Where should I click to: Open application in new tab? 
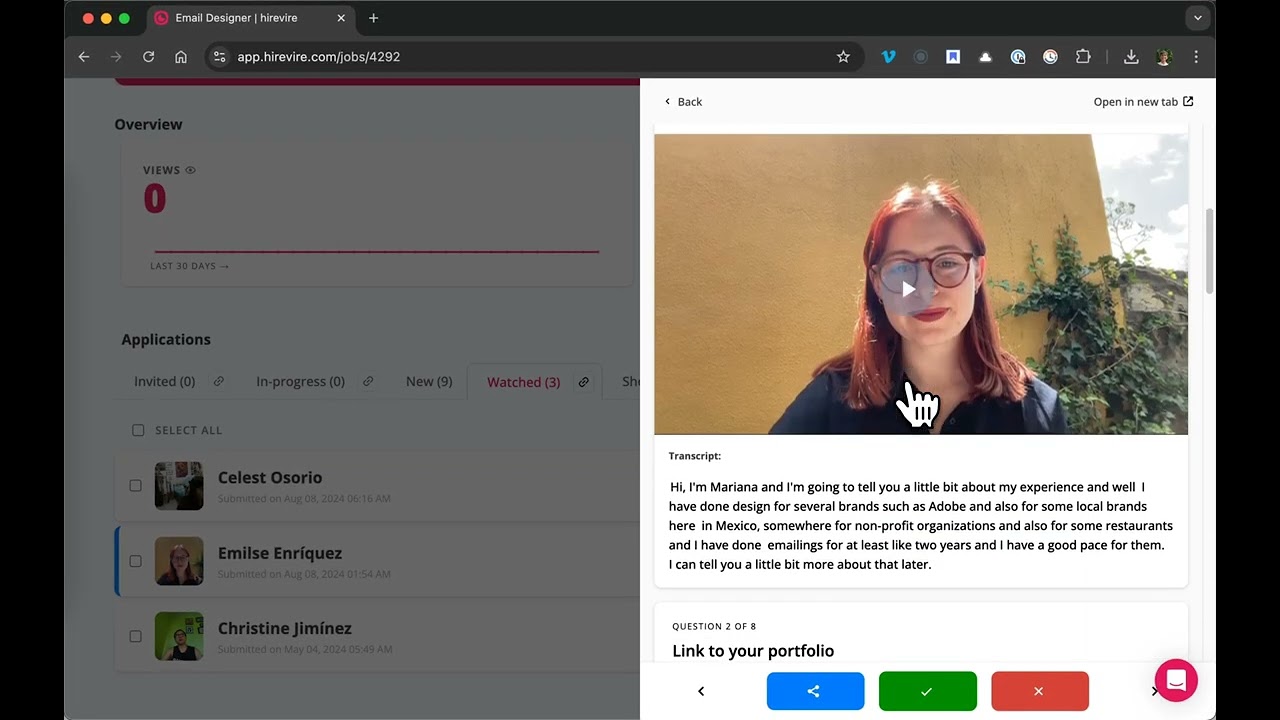[x=1143, y=102]
